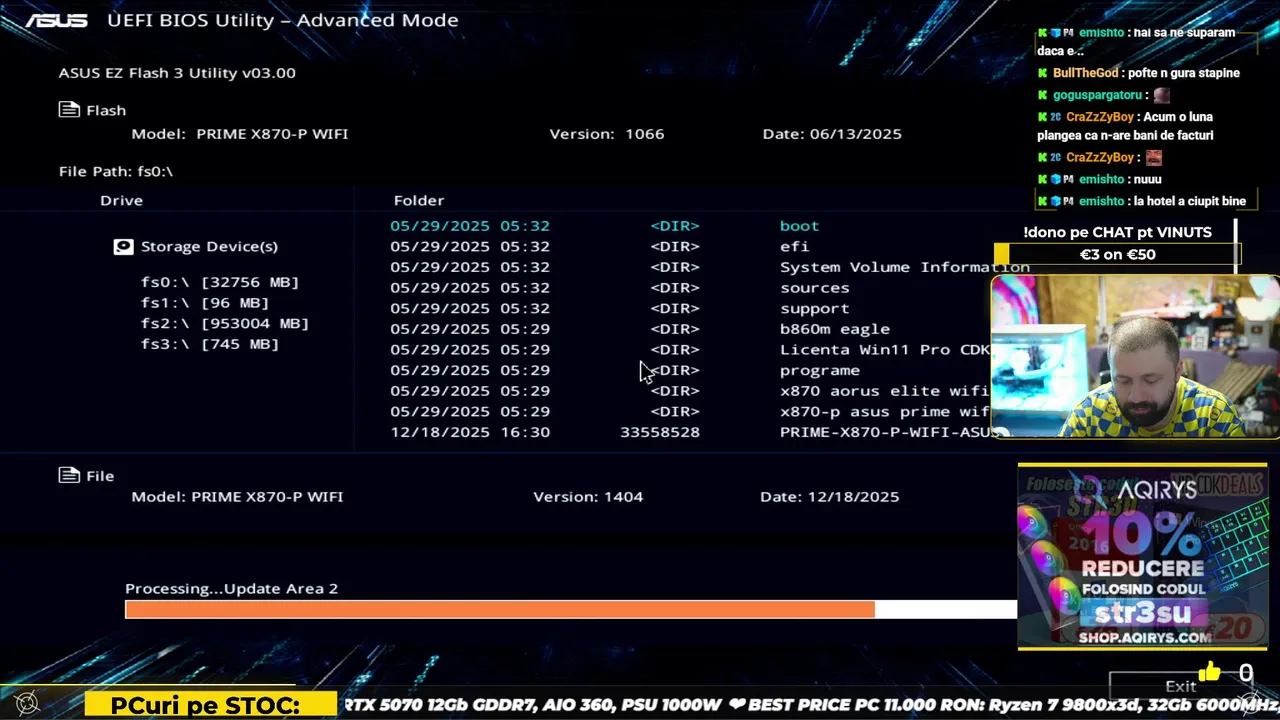Select drive fs3:\ [745 MB]
This screenshot has height=720, width=1280.
click(210, 344)
